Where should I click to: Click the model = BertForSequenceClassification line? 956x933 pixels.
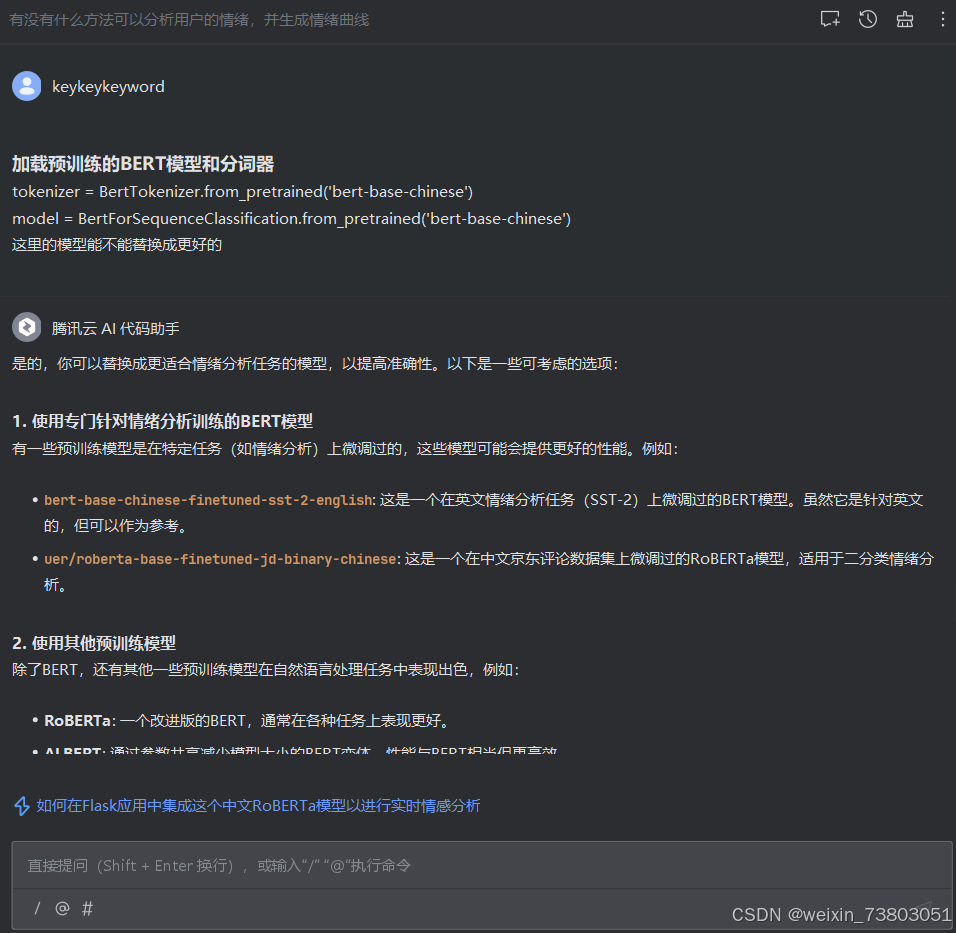(291, 218)
